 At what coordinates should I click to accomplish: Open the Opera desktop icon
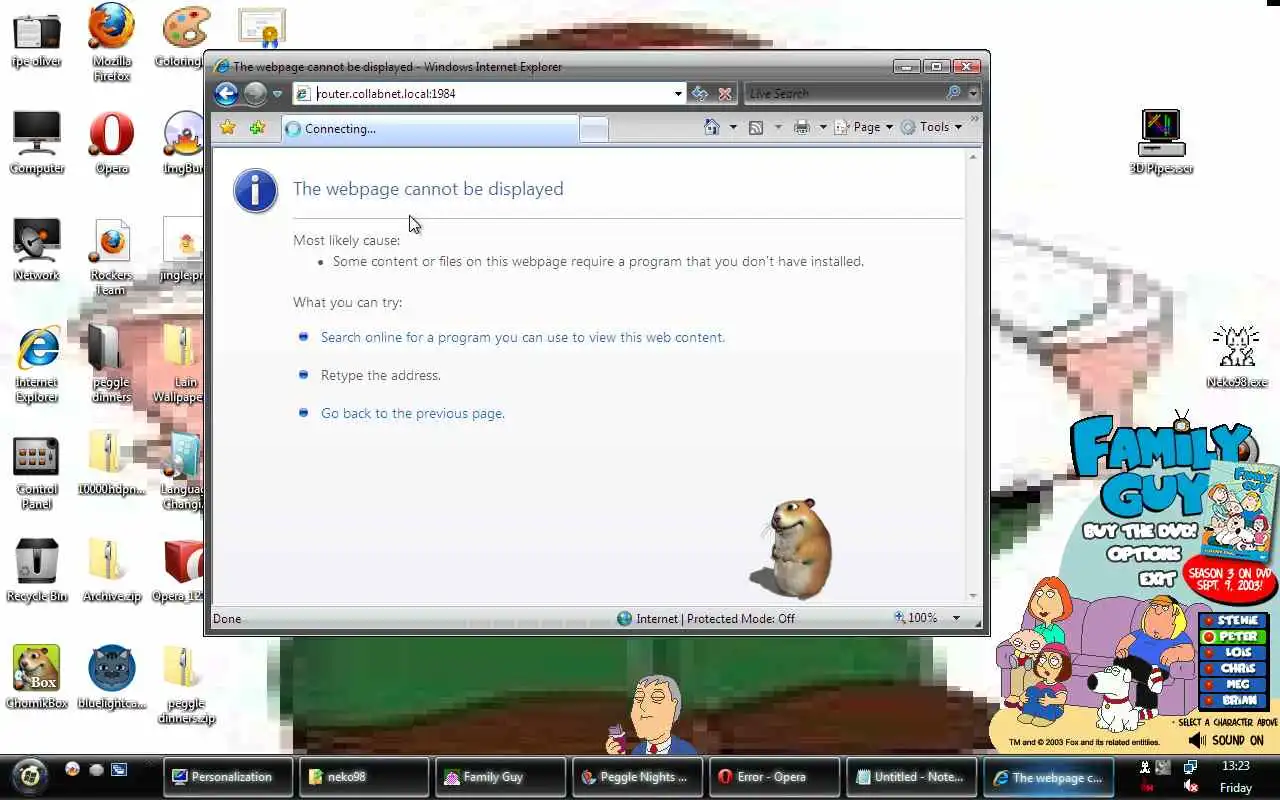[112, 142]
